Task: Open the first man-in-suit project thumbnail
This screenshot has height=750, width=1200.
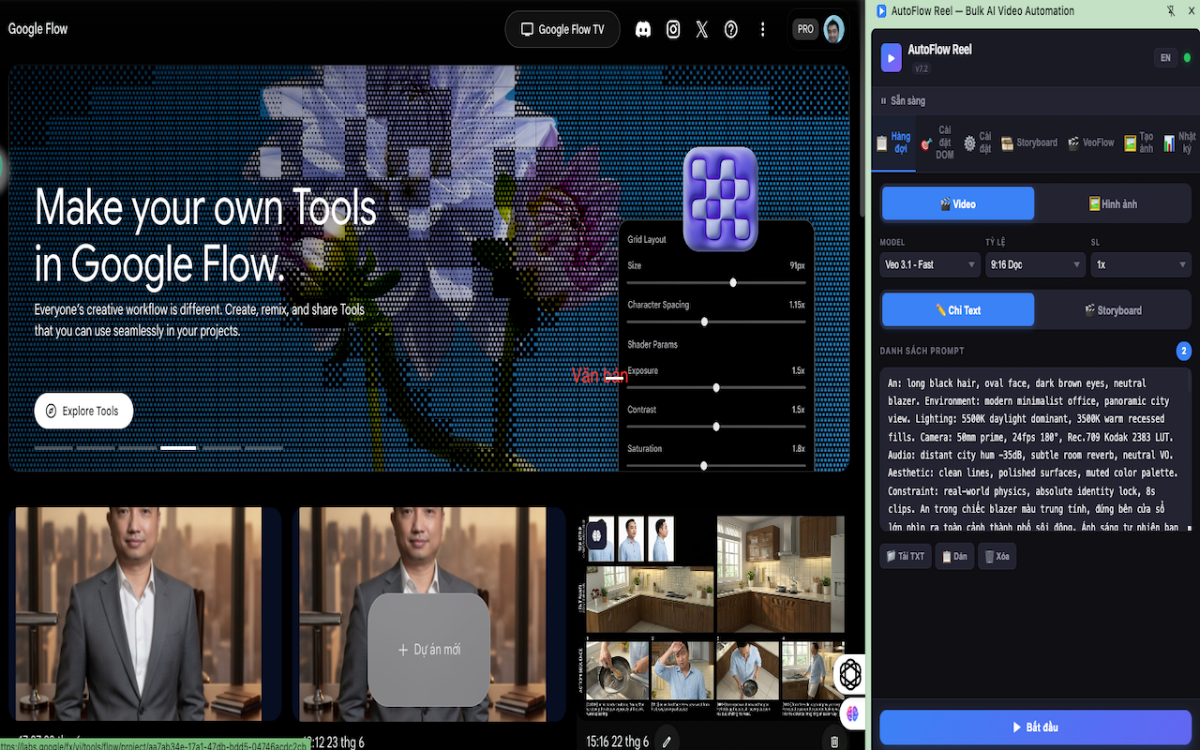Action: 136,614
